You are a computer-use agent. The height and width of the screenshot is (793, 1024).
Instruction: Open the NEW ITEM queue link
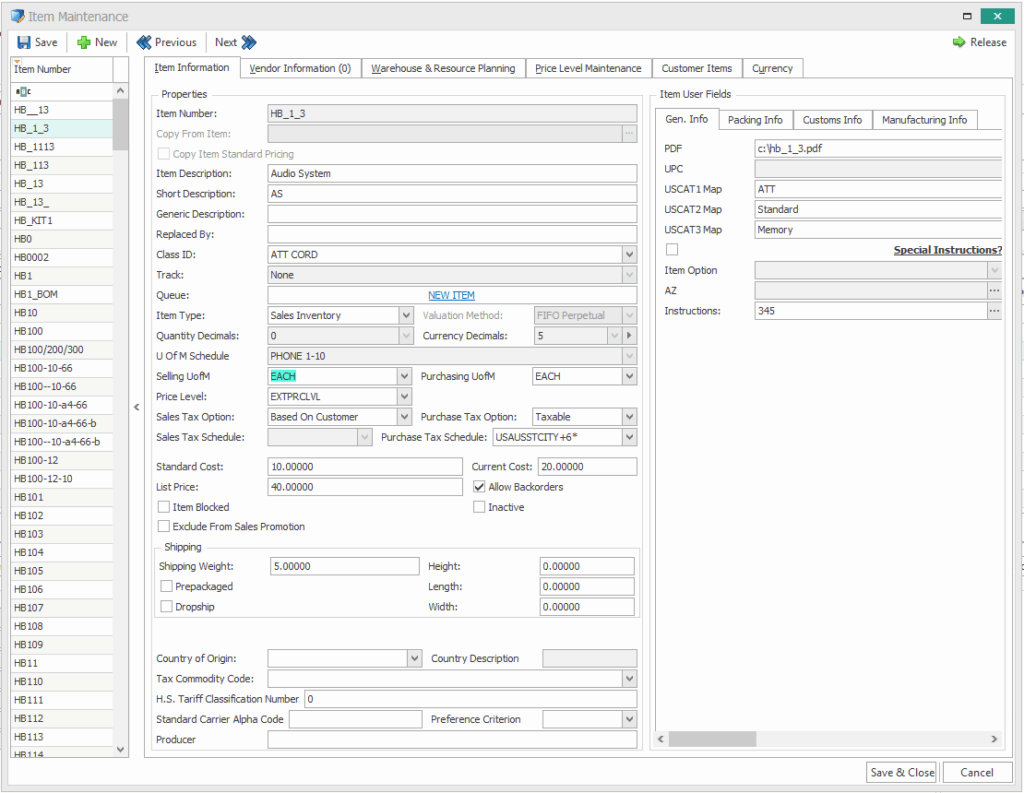tap(451, 295)
